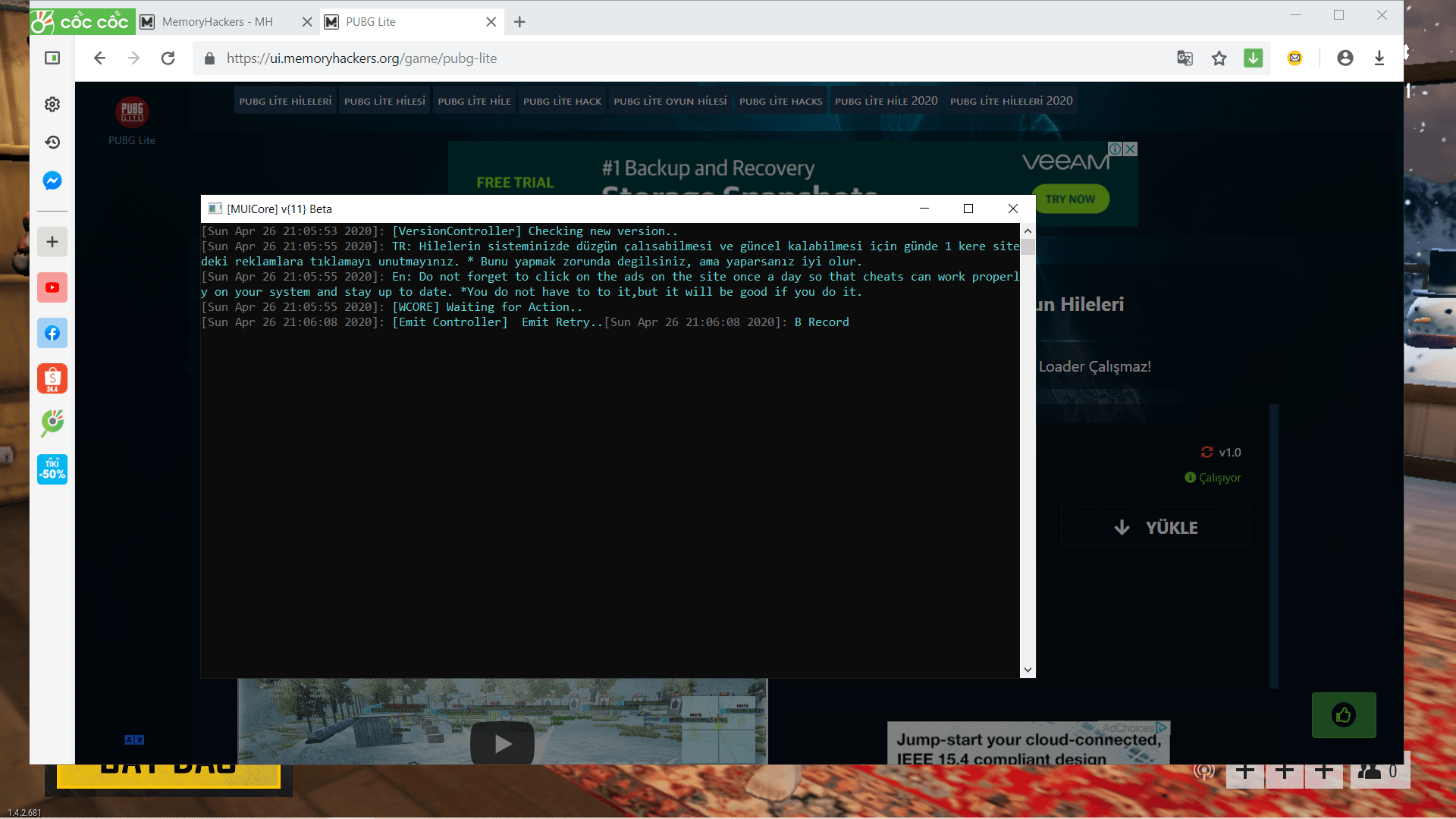The width and height of the screenshot is (1456, 819).
Task: Open the PUBG LITE HILE tag
Action: click(x=474, y=101)
